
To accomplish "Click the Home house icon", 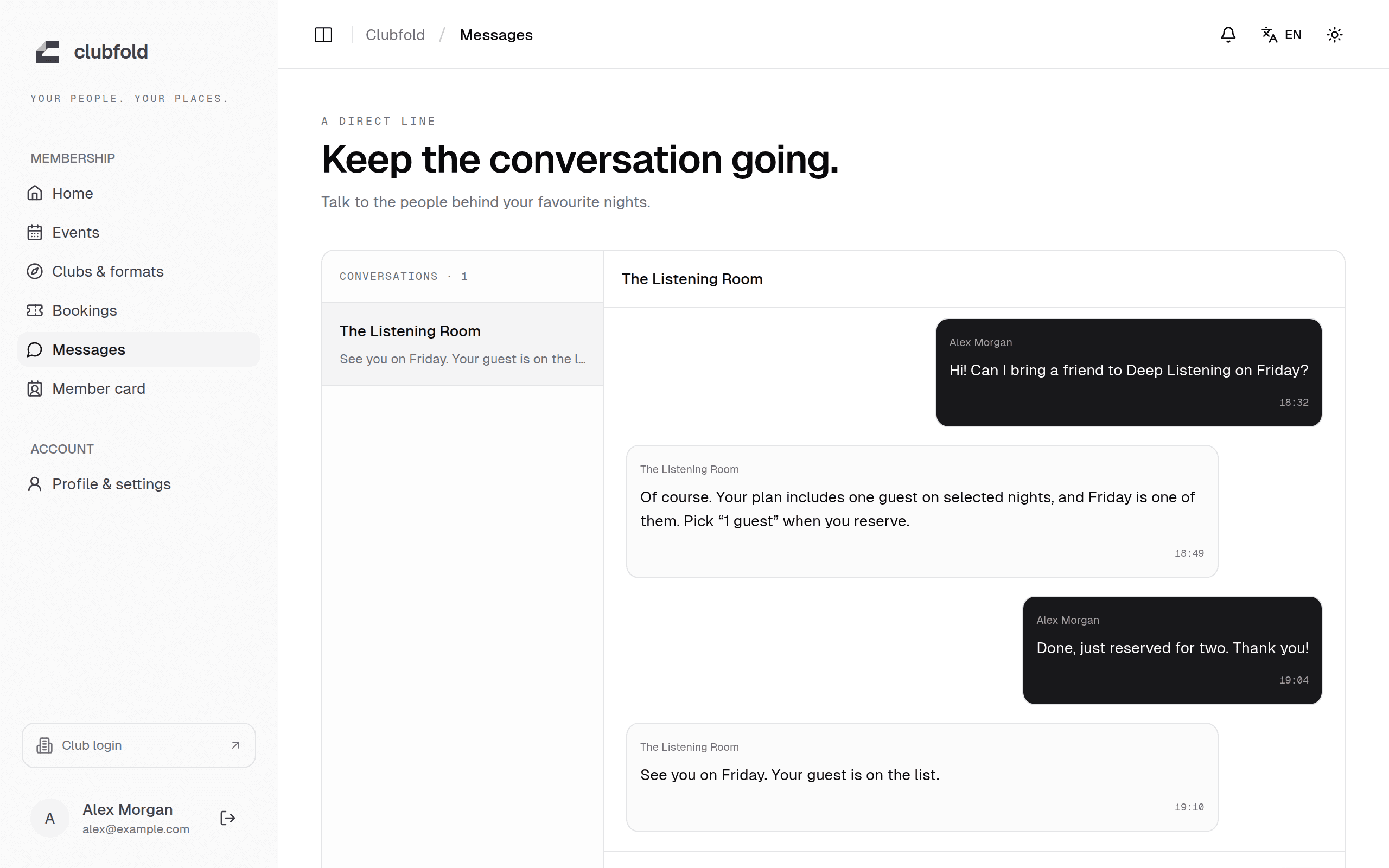I will point(34,193).
